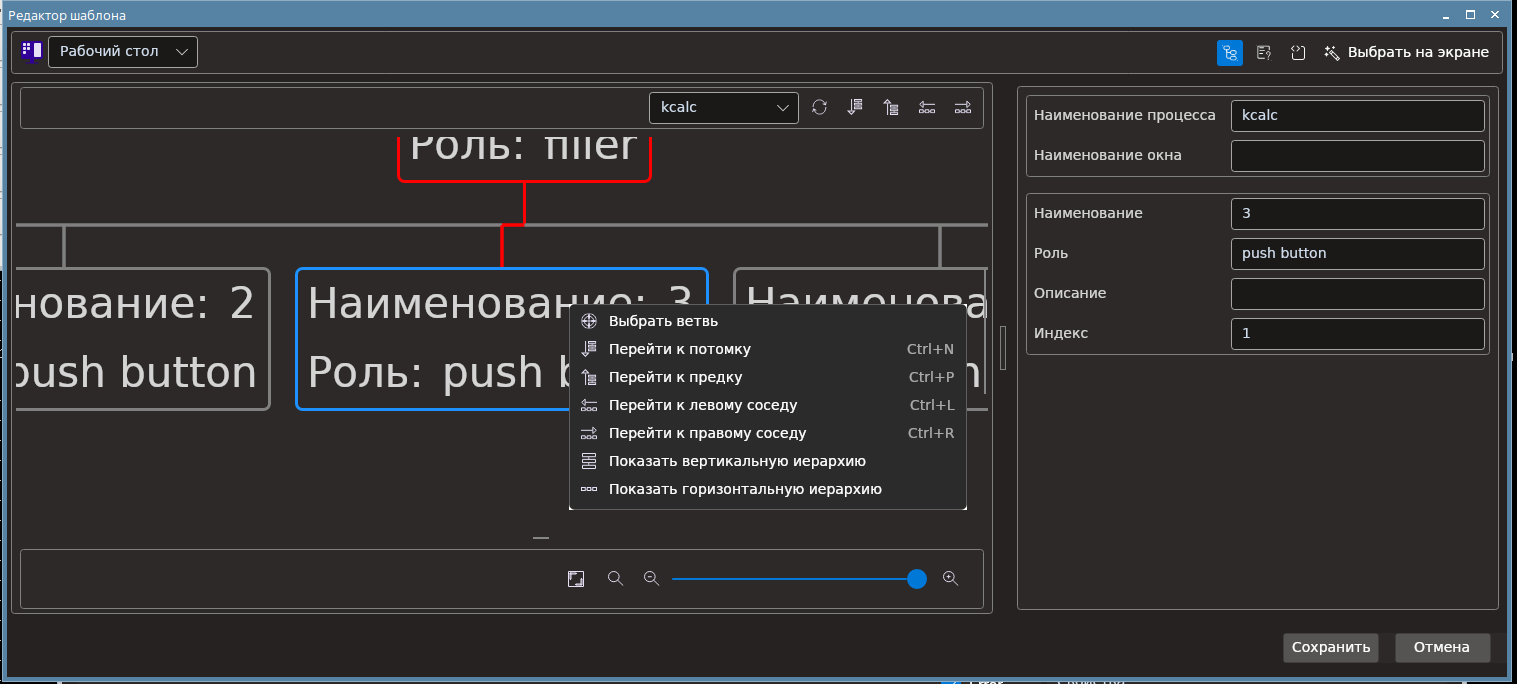Click the 'Описание' label text
This screenshot has height=684, width=1517.
pyautogui.click(x=1070, y=293)
